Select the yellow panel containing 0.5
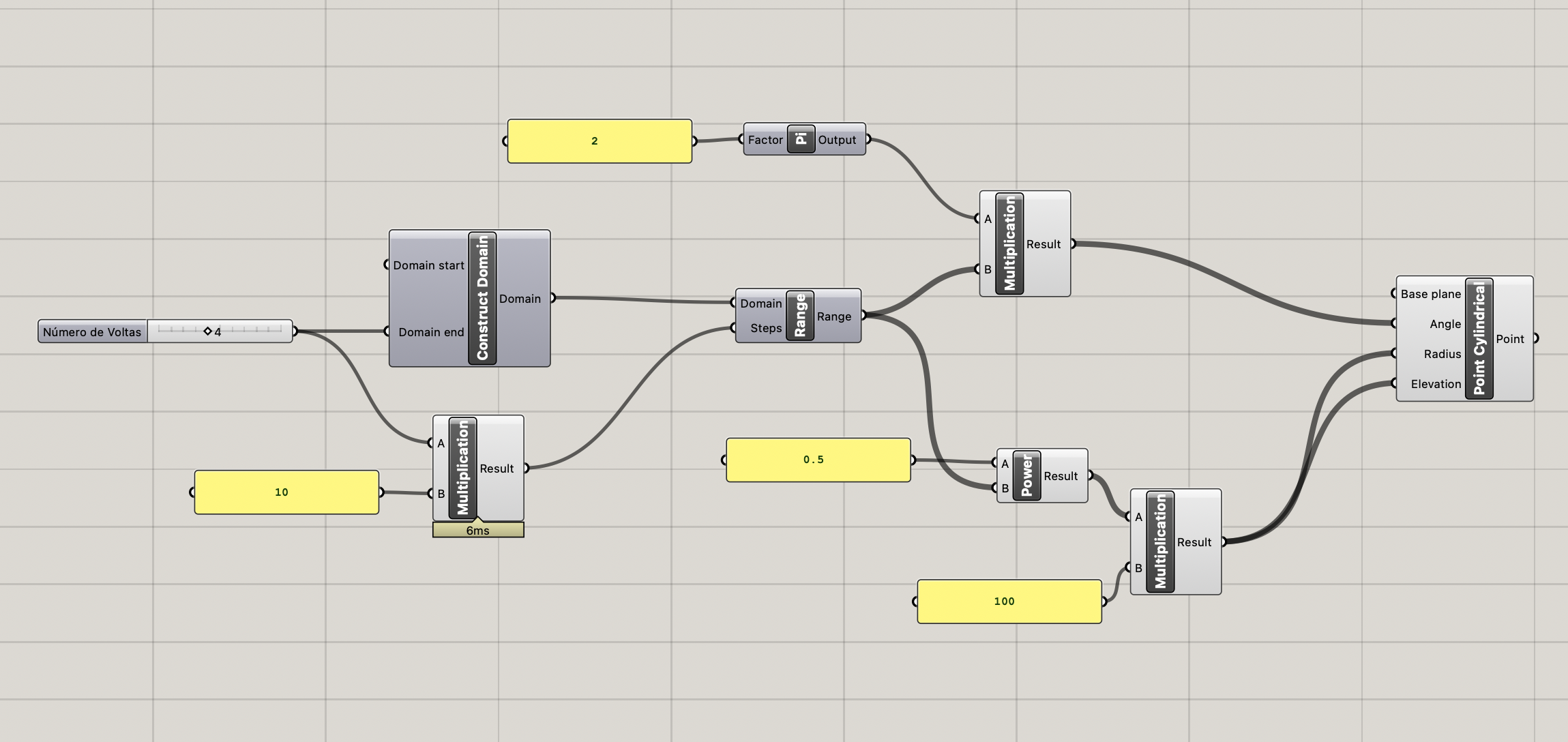The image size is (1568, 742). click(x=818, y=460)
